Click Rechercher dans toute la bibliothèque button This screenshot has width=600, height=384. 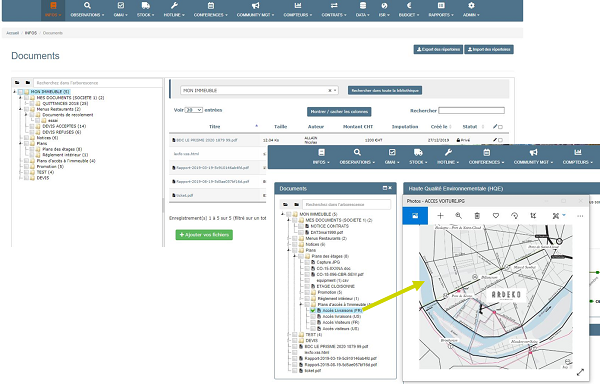coord(385,91)
